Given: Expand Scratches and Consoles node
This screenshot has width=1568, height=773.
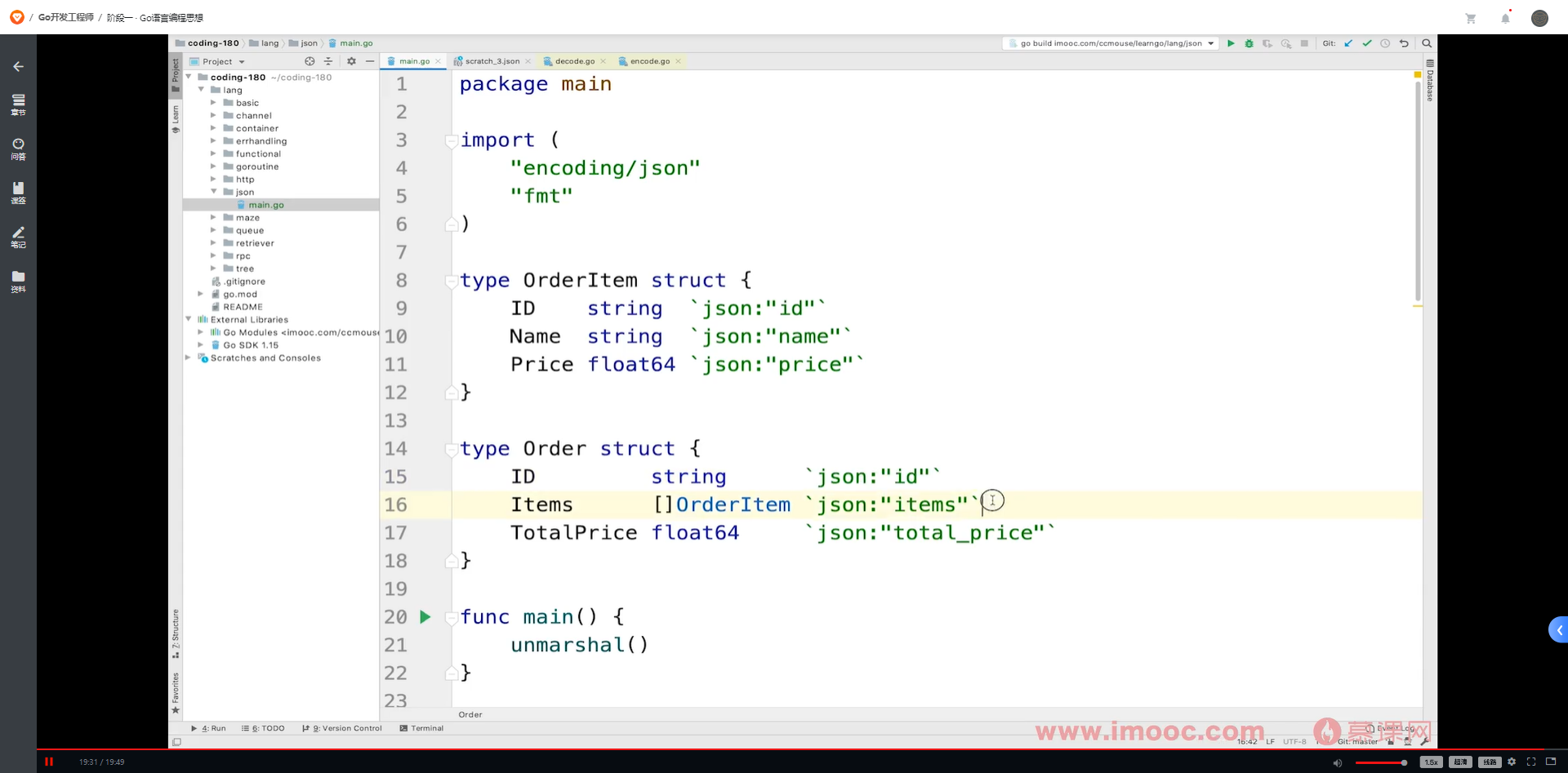Looking at the screenshot, I should click(189, 358).
